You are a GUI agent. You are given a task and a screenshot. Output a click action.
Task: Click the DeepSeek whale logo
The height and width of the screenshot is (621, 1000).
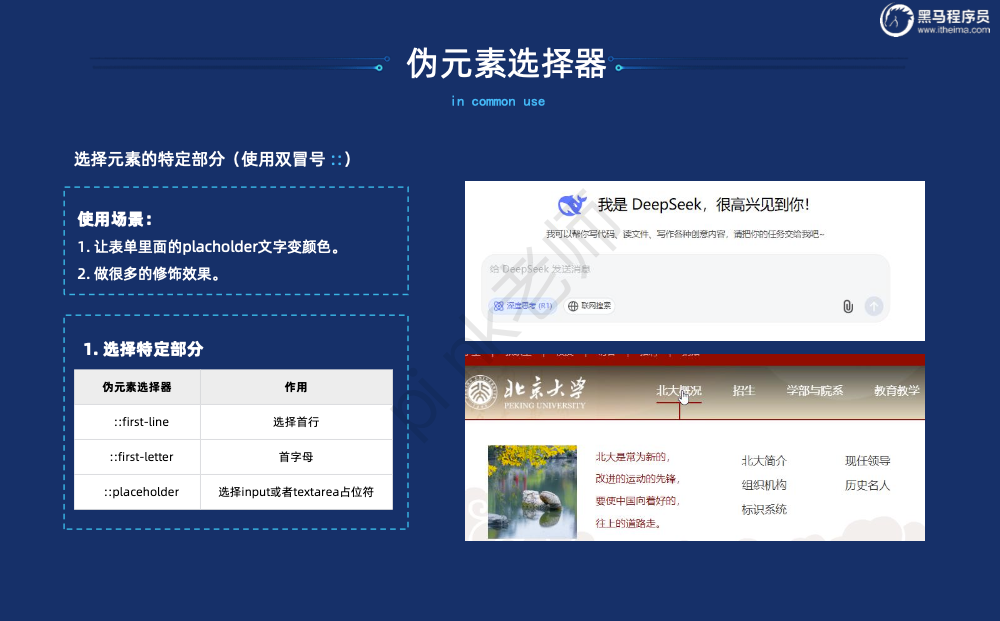572,204
